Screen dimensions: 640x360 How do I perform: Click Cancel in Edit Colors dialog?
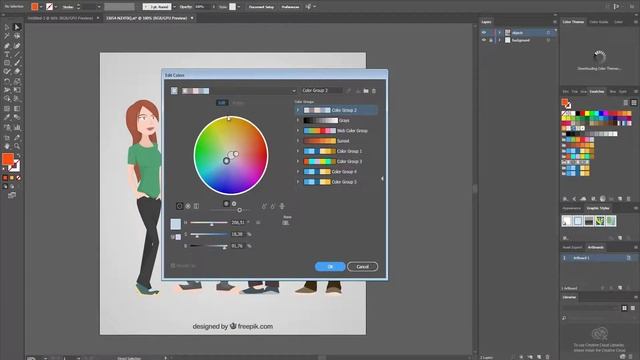362,267
